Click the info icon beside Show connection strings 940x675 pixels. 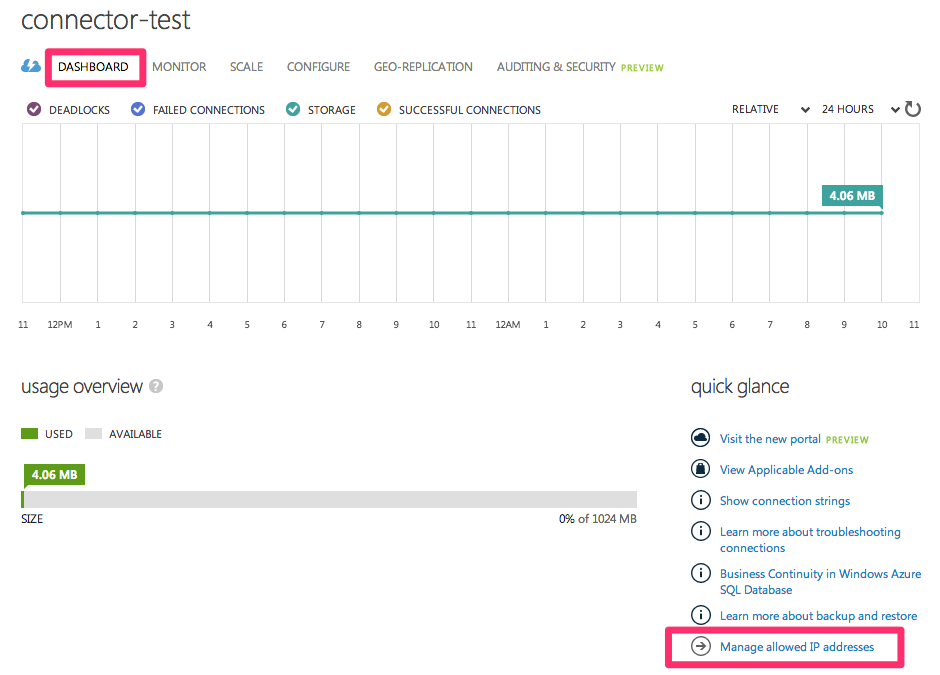pos(701,500)
